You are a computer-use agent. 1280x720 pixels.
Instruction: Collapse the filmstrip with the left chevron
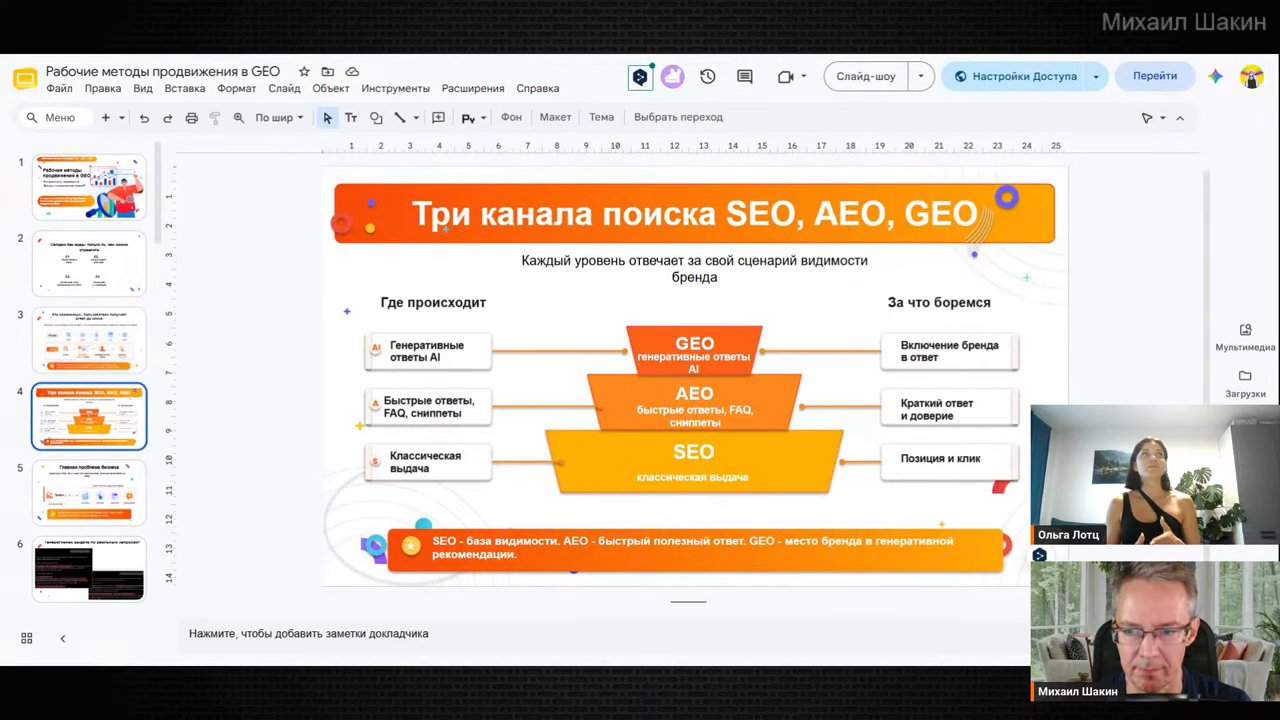[63, 638]
